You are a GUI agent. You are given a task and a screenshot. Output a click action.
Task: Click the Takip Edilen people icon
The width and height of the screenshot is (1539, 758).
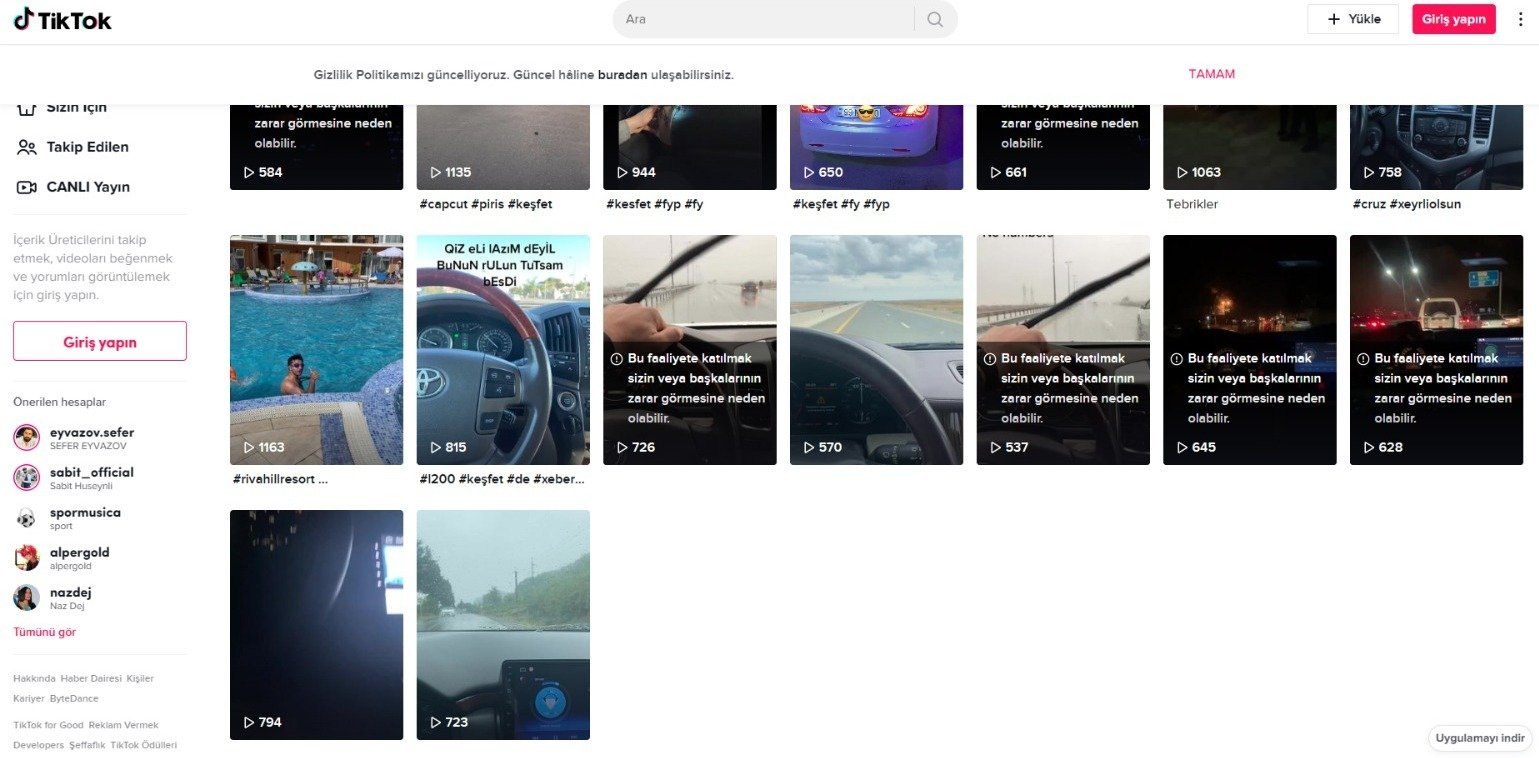[27, 147]
